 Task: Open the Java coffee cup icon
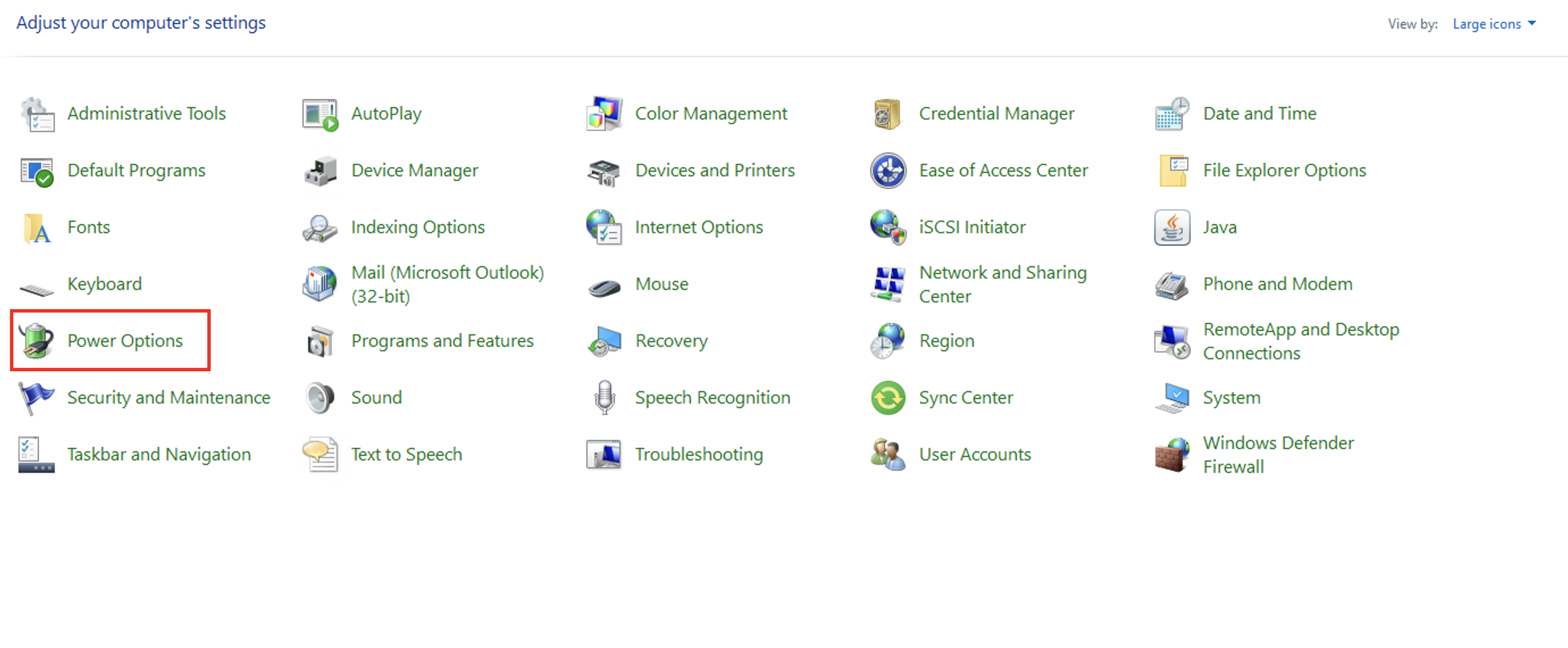pyautogui.click(x=1171, y=227)
